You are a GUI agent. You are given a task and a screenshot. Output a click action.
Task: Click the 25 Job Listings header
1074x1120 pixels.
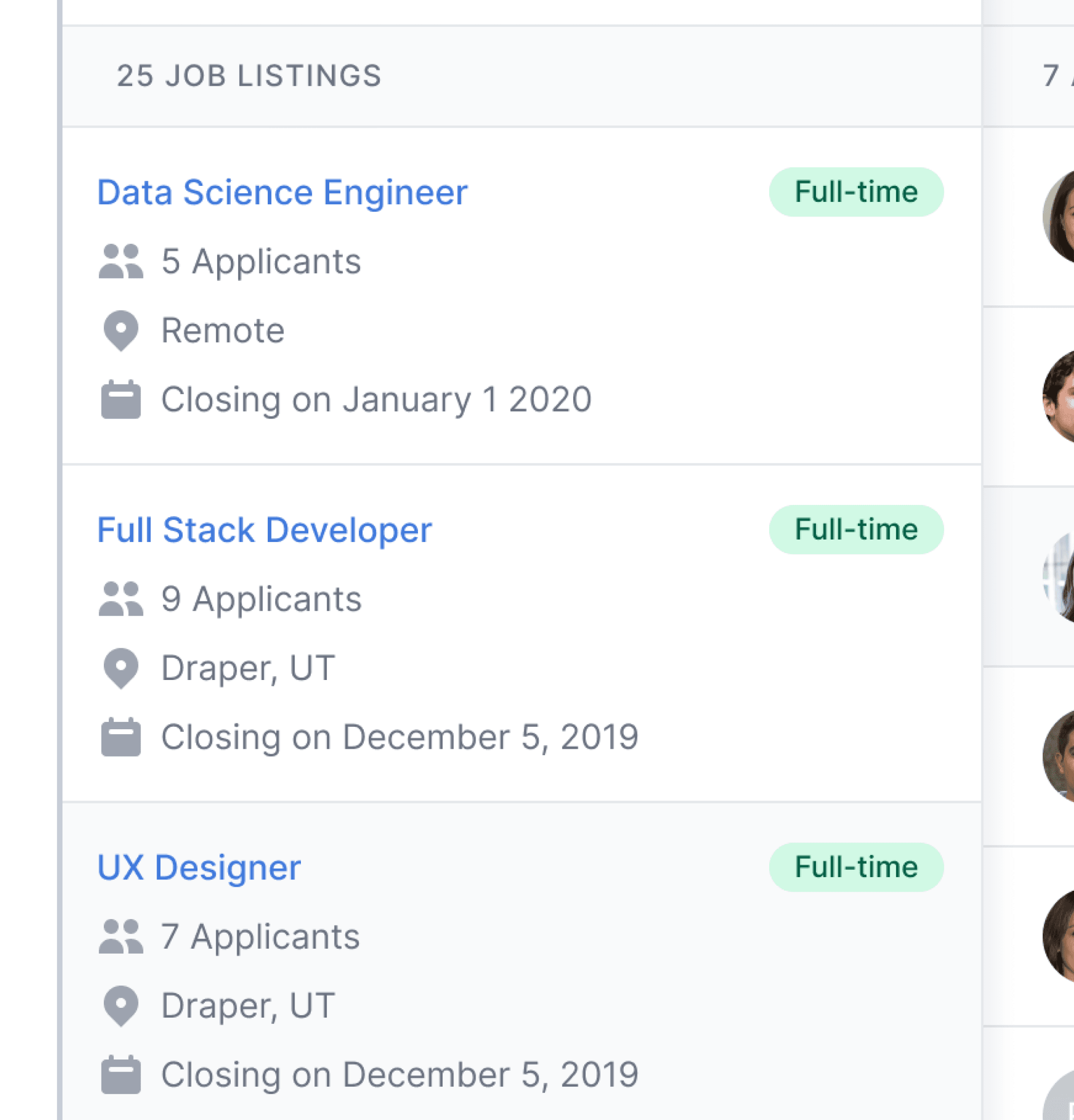tap(249, 76)
